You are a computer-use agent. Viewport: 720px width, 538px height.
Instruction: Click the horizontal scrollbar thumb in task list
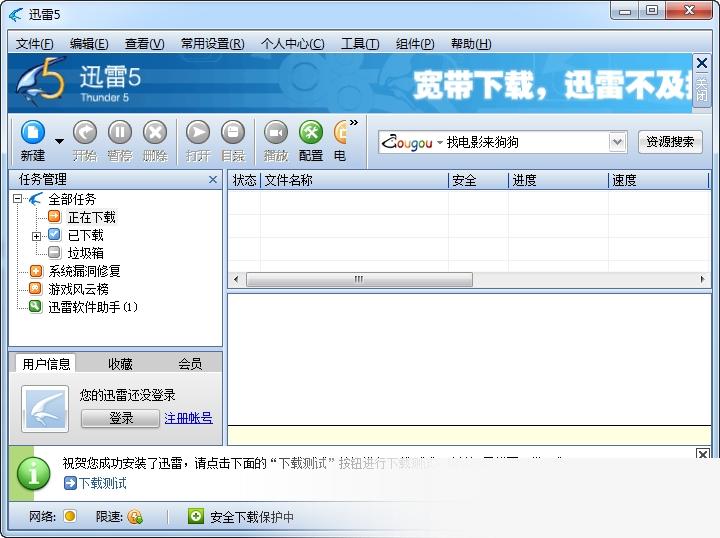coord(359,279)
